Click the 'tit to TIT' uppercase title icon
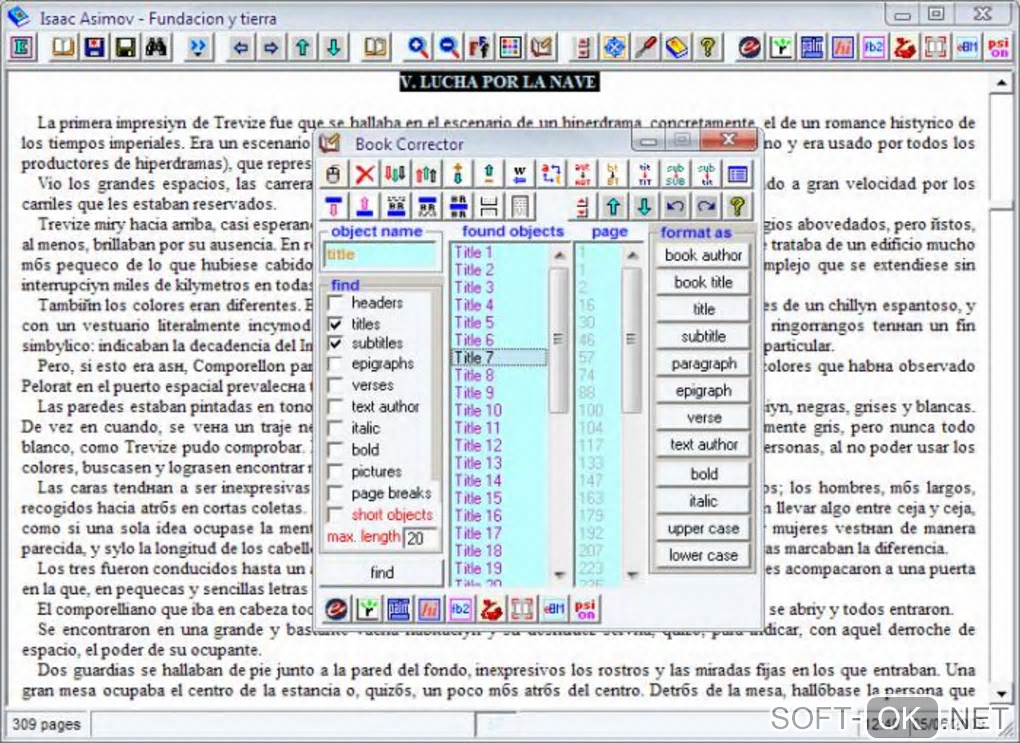Screen dimensions: 1020x743 [x=645, y=174]
